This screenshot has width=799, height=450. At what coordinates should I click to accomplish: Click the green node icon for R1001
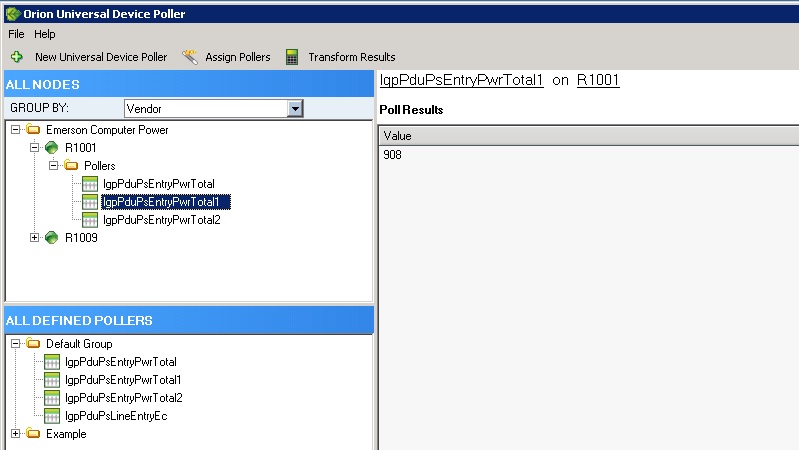pyautogui.click(x=51, y=148)
